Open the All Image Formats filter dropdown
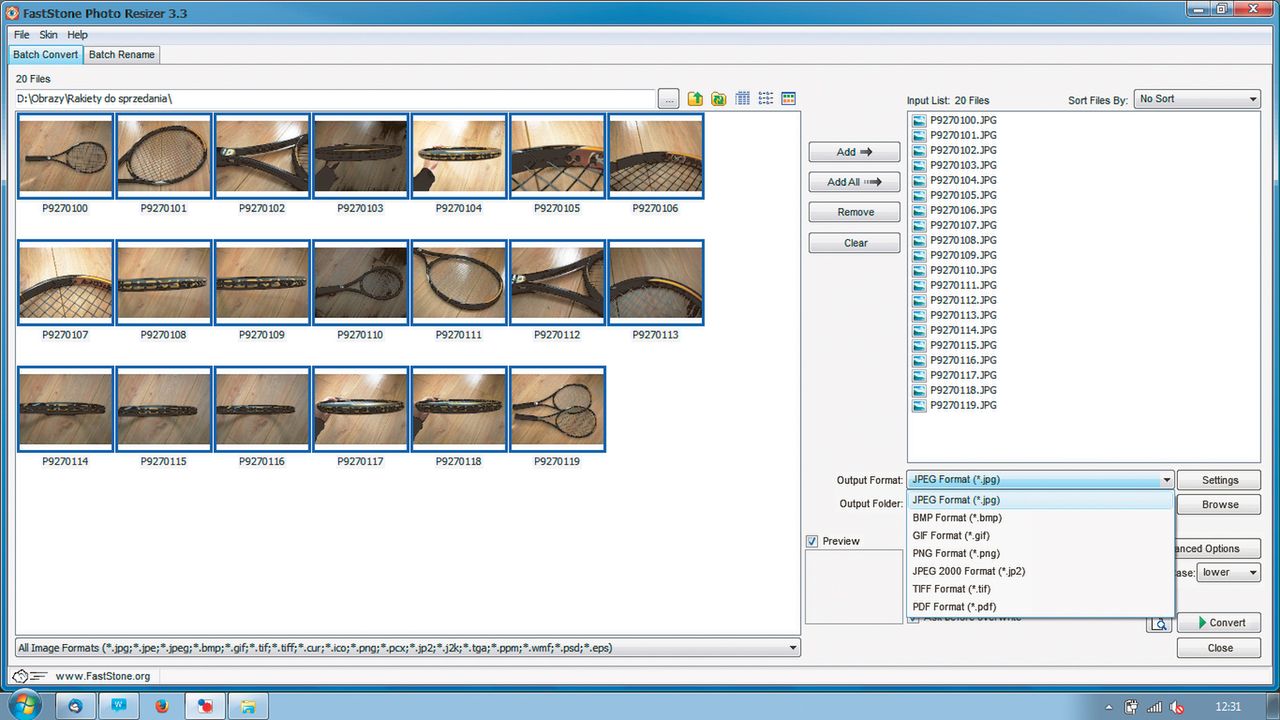The width and height of the screenshot is (1280, 720). pyautogui.click(x=408, y=648)
